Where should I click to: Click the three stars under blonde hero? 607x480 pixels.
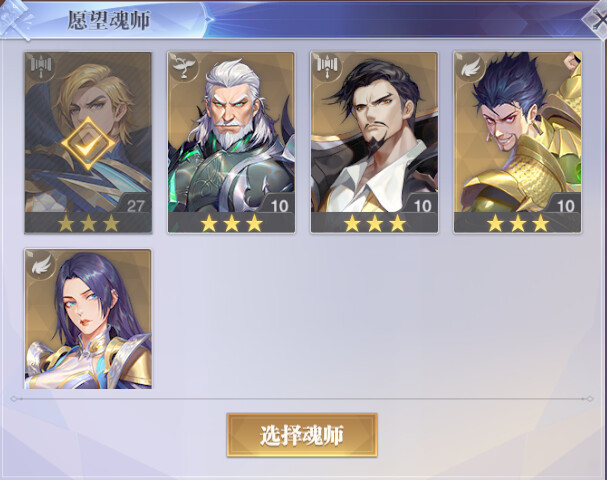(88, 223)
